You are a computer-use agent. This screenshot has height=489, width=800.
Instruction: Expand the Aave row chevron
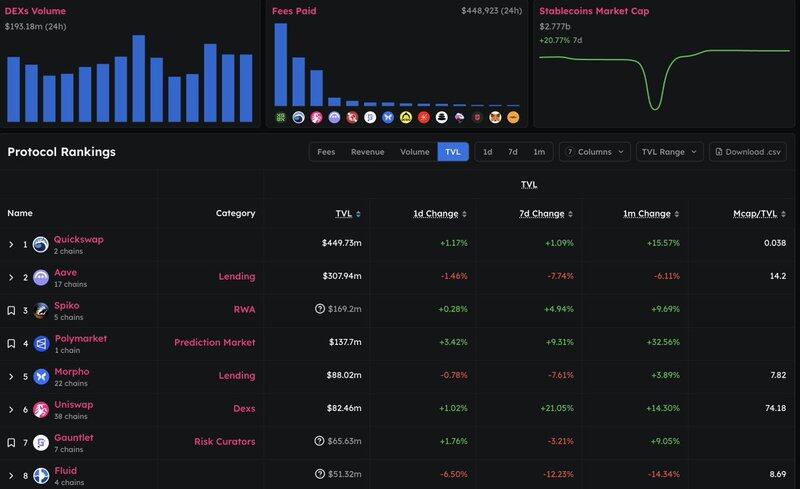[x=11, y=278]
